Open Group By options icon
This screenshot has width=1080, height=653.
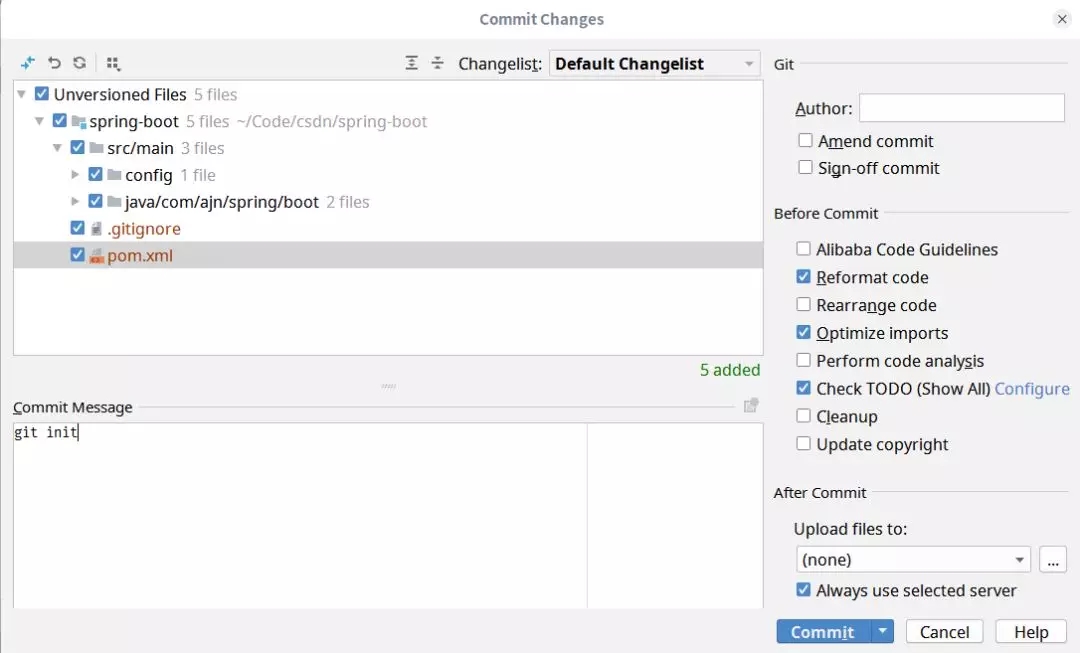coord(114,63)
